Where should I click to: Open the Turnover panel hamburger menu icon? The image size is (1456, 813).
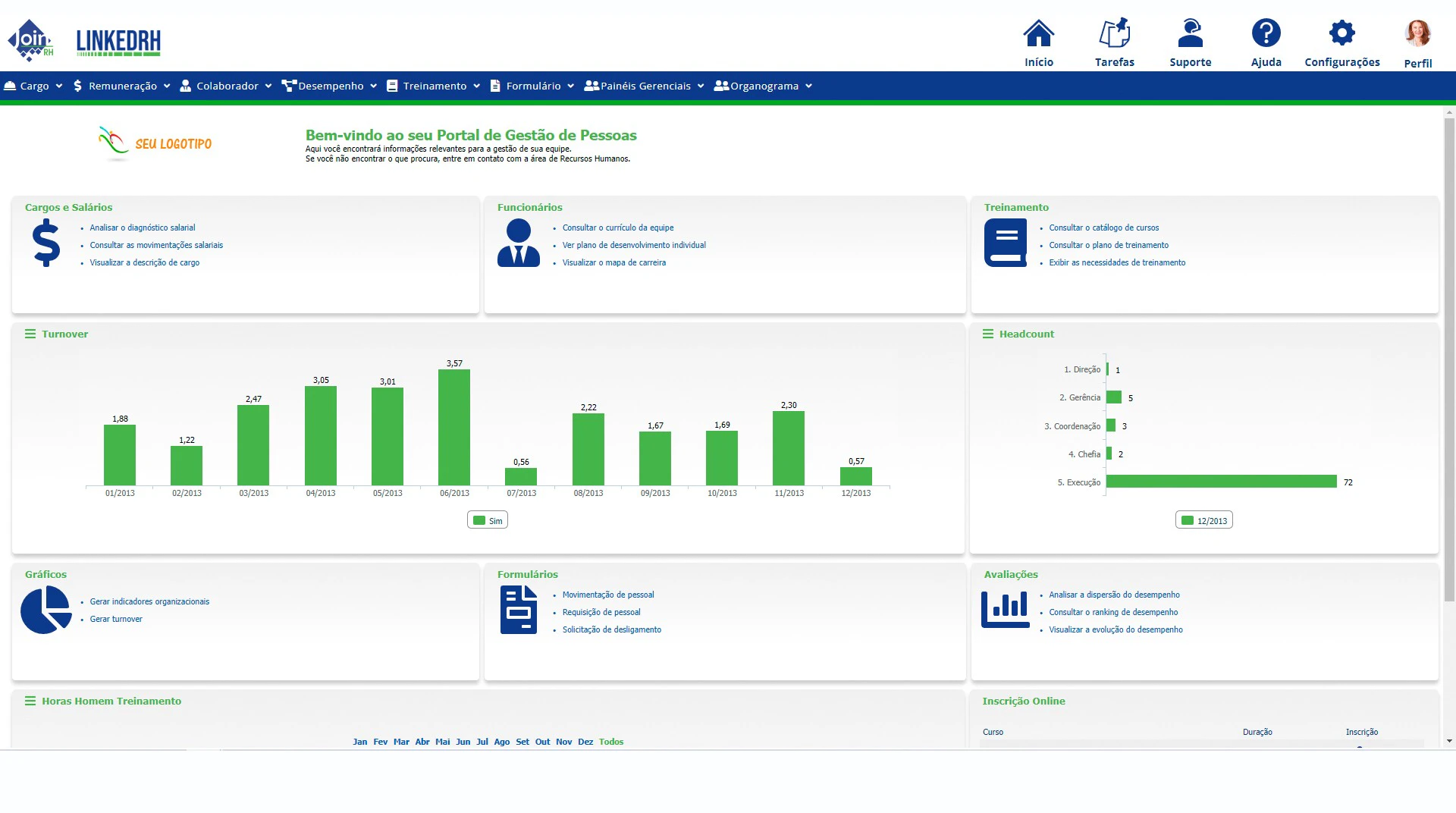pos(30,334)
